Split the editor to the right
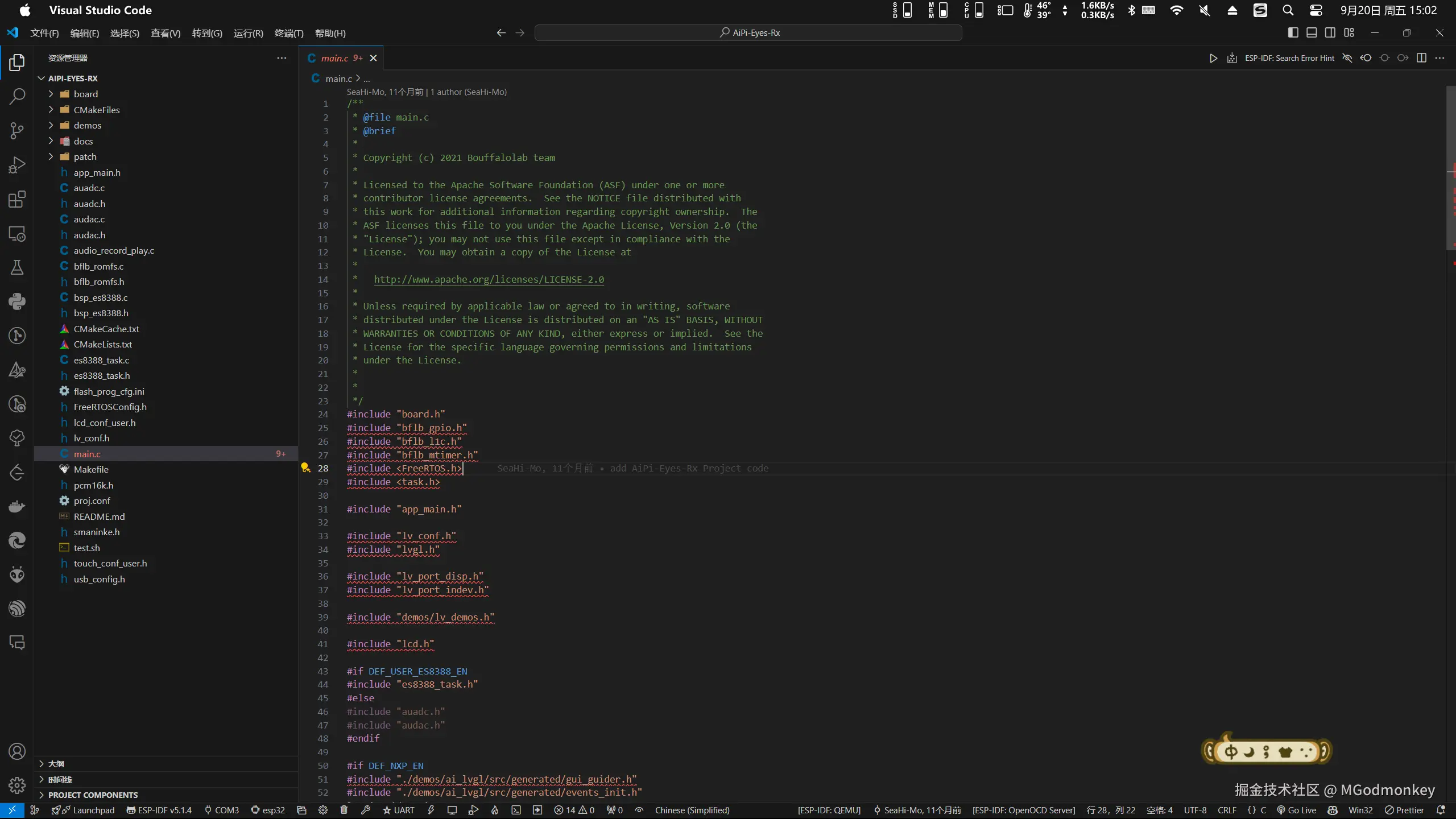Viewport: 1456px width, 819px height. (x=1421, y=58)
